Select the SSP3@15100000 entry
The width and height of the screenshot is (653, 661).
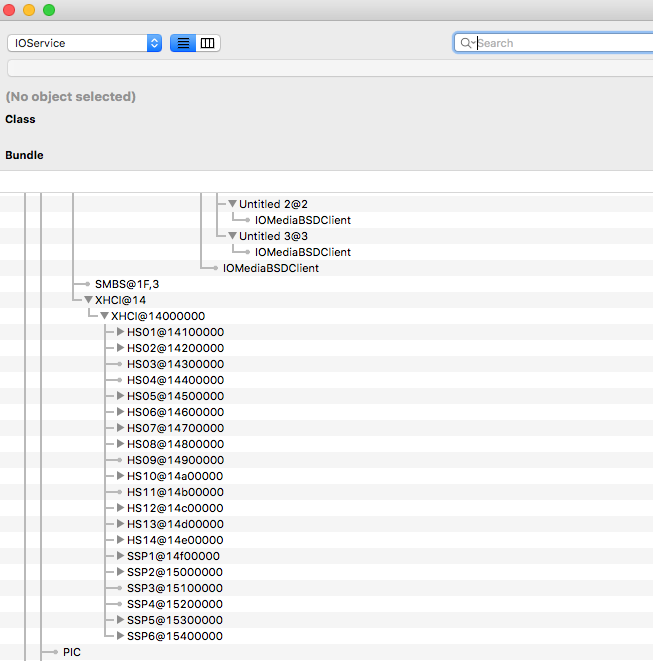click(x=175, y=588)
